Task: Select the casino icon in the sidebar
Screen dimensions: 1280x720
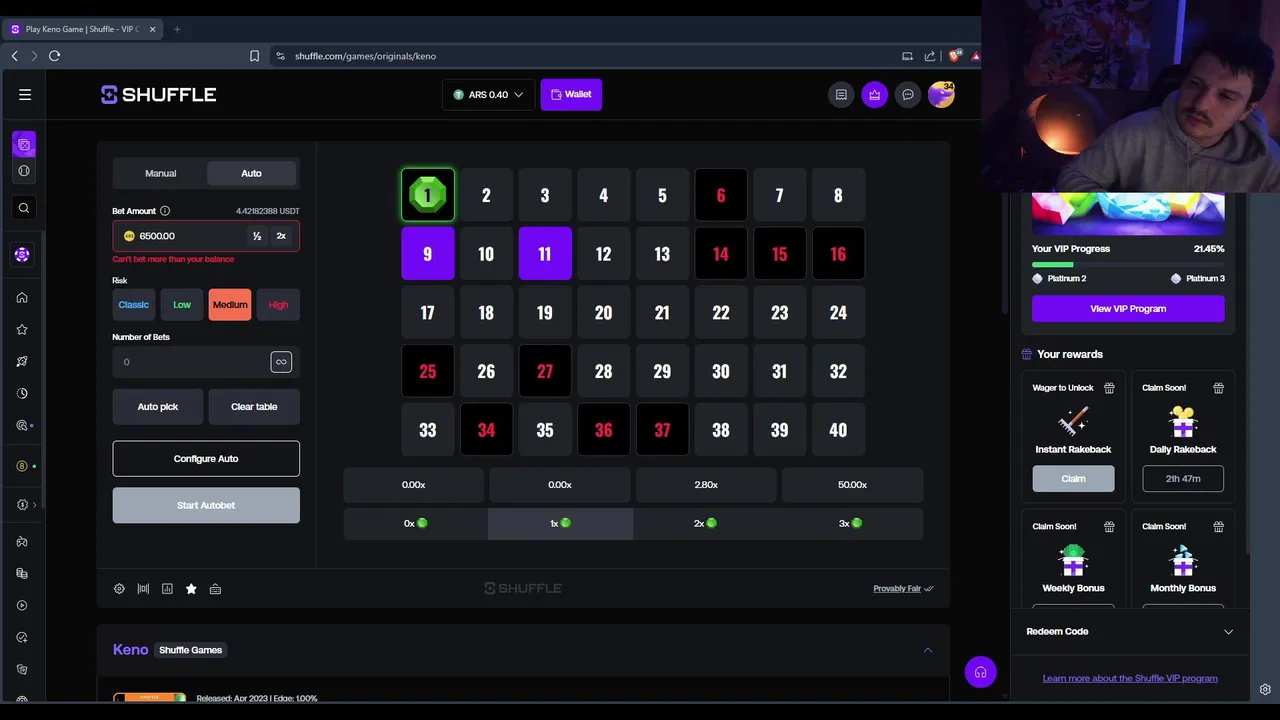Action: tap(25, 145)
